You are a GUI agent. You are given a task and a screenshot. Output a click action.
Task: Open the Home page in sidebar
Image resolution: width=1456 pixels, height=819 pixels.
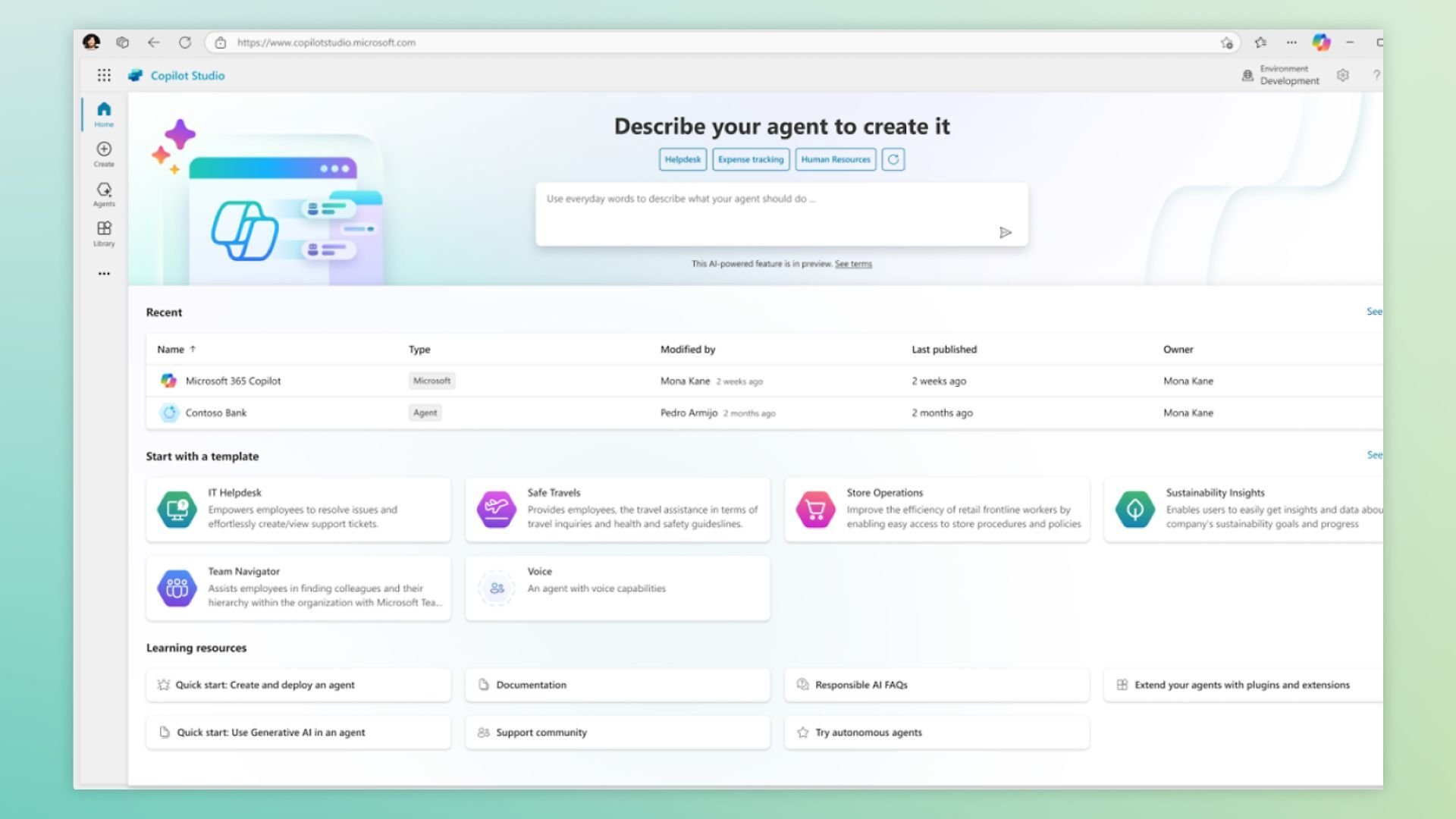tap(104, 114)
